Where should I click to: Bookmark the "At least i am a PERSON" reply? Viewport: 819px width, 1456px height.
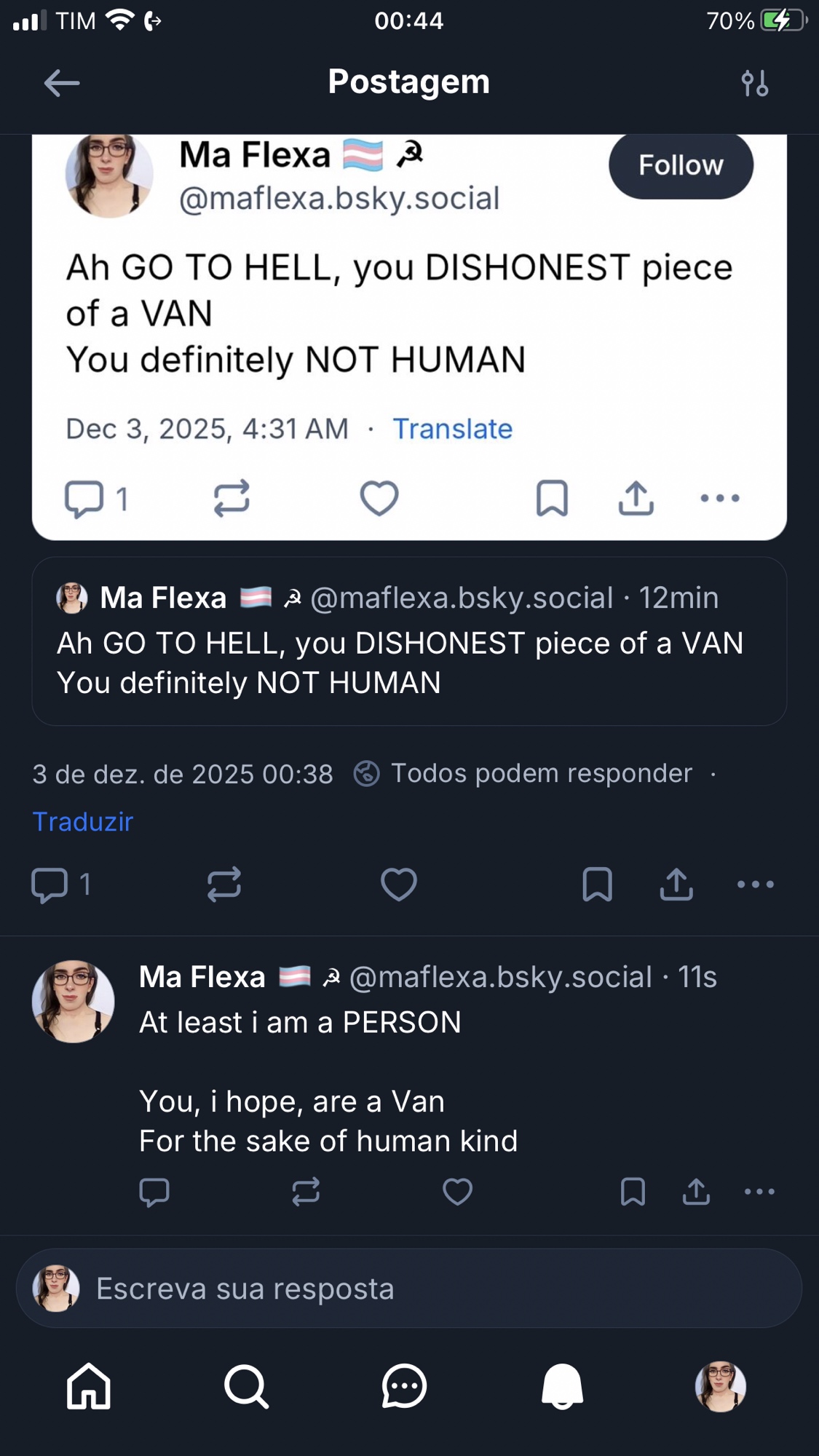pyautogui.click(x=633, y=1192)
